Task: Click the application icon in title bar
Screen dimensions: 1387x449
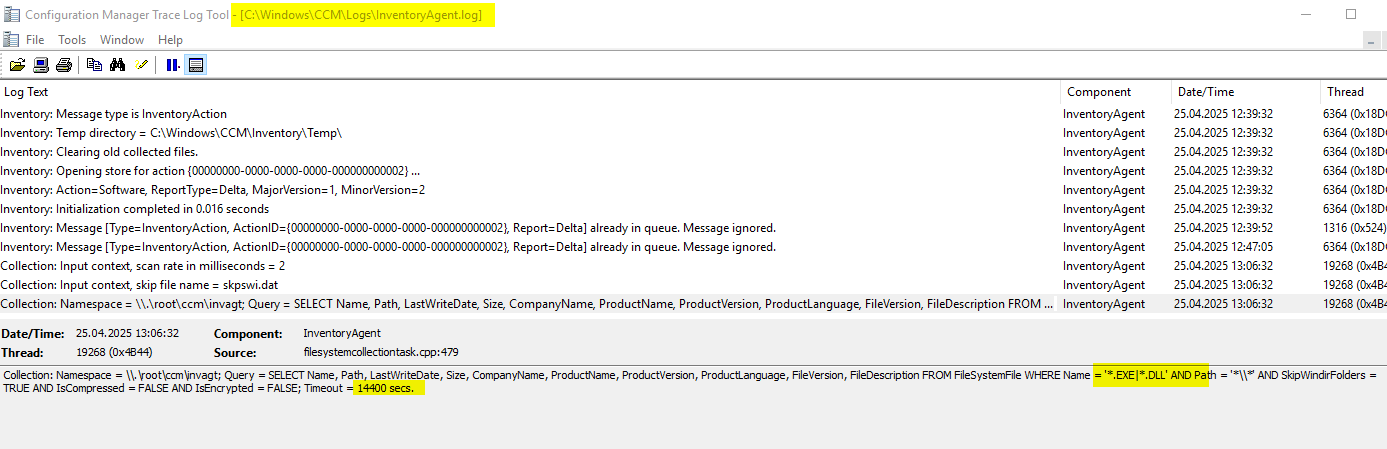Action: 11,15
